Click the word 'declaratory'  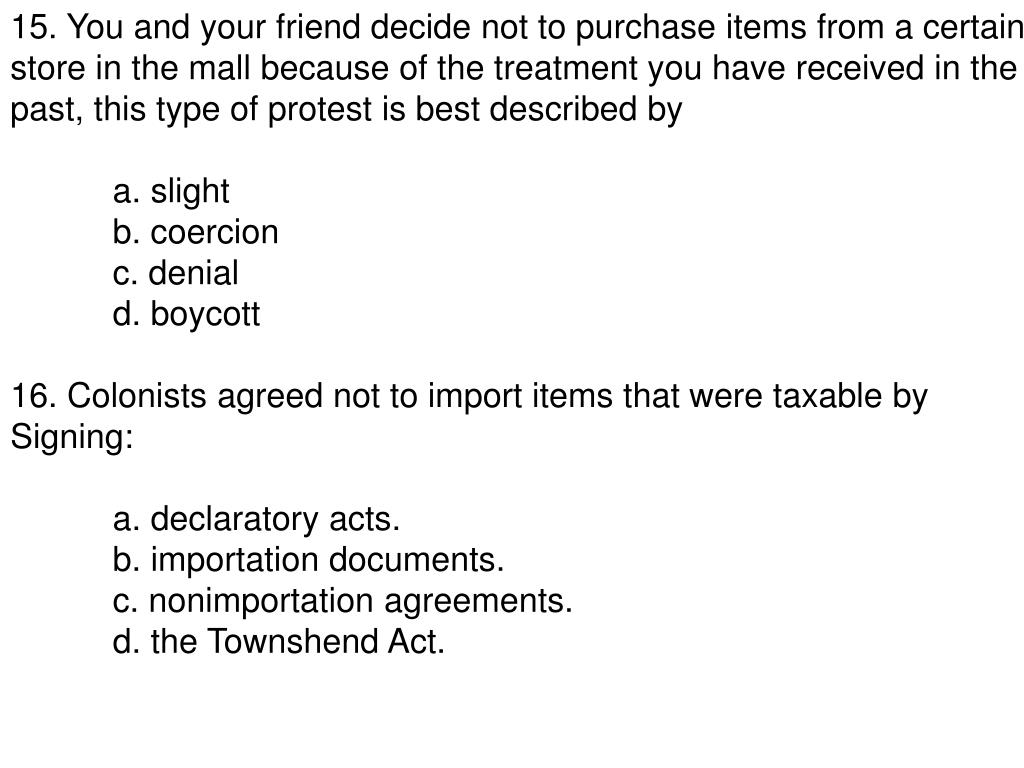click(x=234, y=520)
